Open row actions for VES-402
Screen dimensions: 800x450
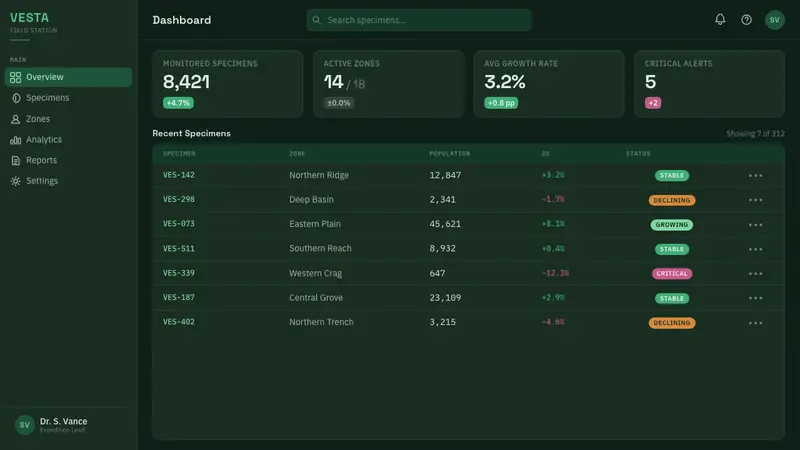[x=755, y=322]
